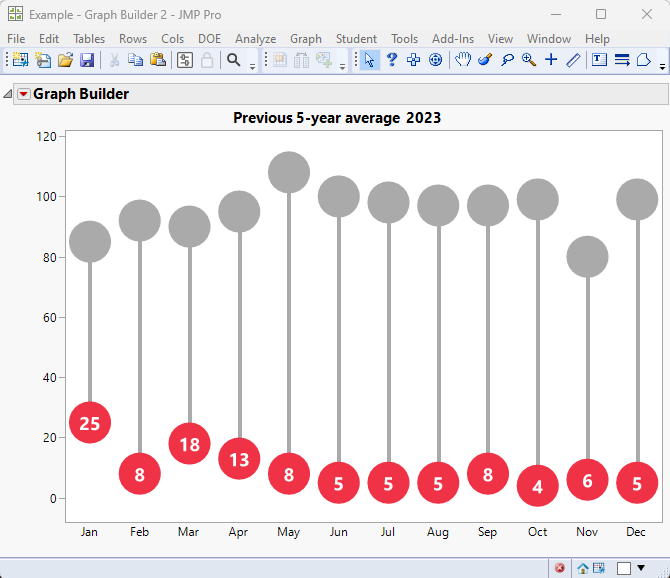The height and width of the screenshot is (578, 670).
Task: Activate the Line drawing tool
Action: [573, 59]
